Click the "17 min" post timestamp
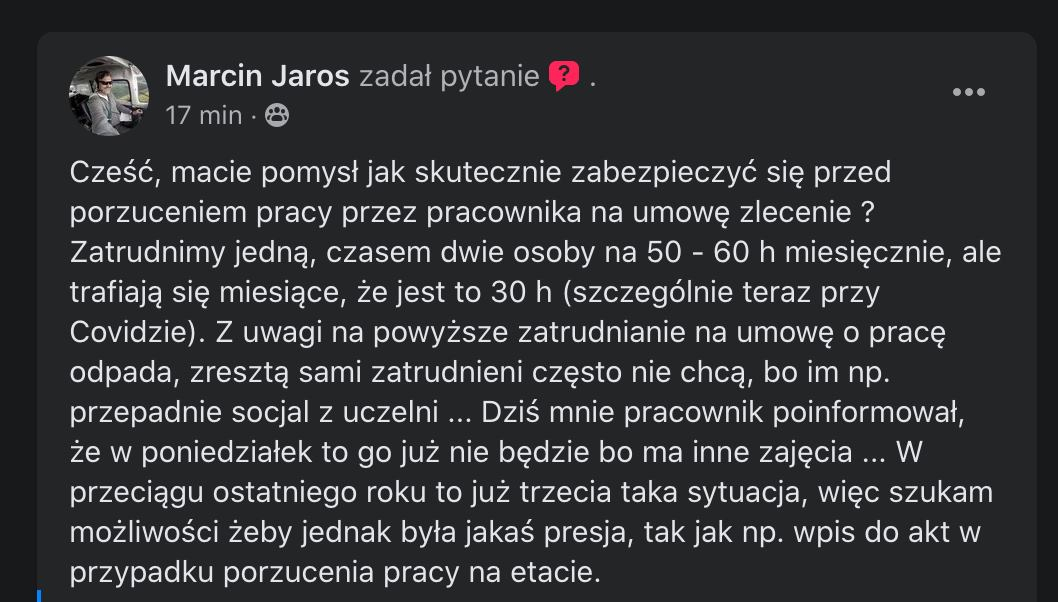1058x602 pixels. click(x=204, y=116)
